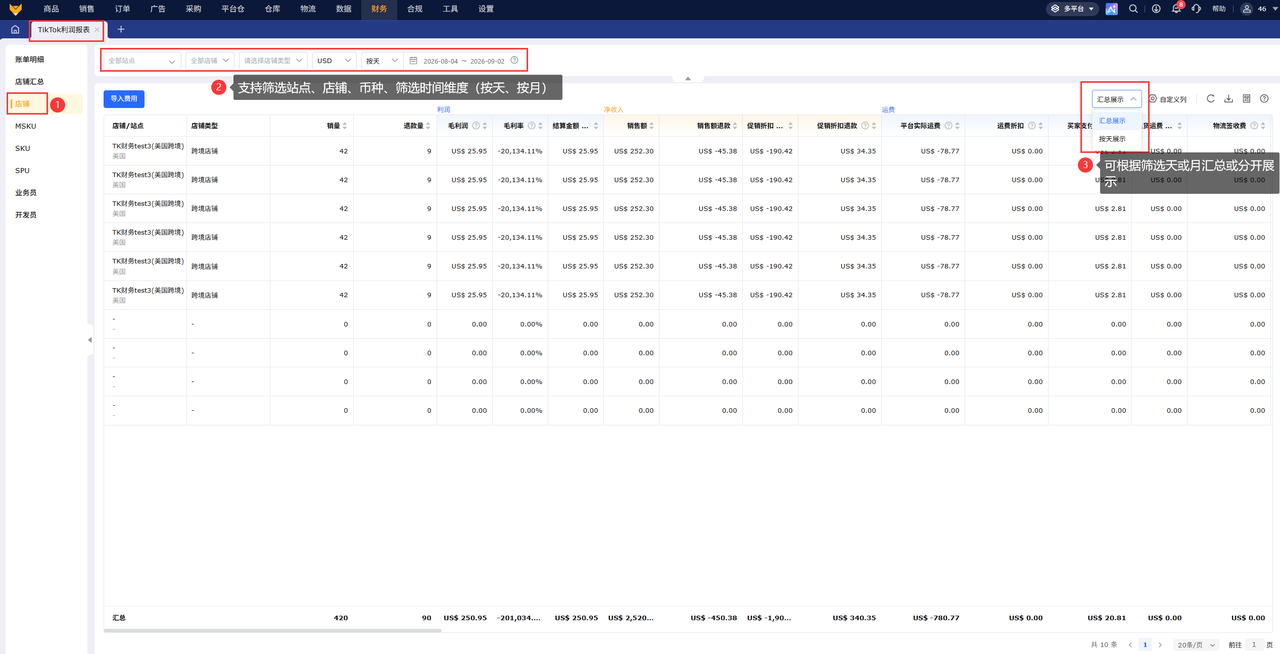Open the 全部店铺 store dropdown
The image size is (1280, 654).
tap(210, 60)
